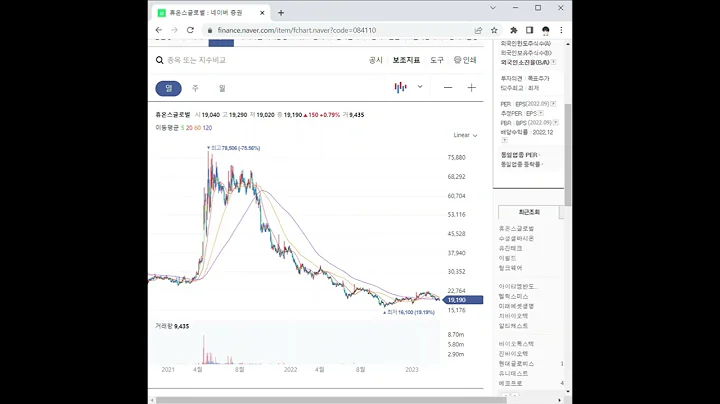
Task: Toggle the 5-day moving average line
Action: (182, 128)
